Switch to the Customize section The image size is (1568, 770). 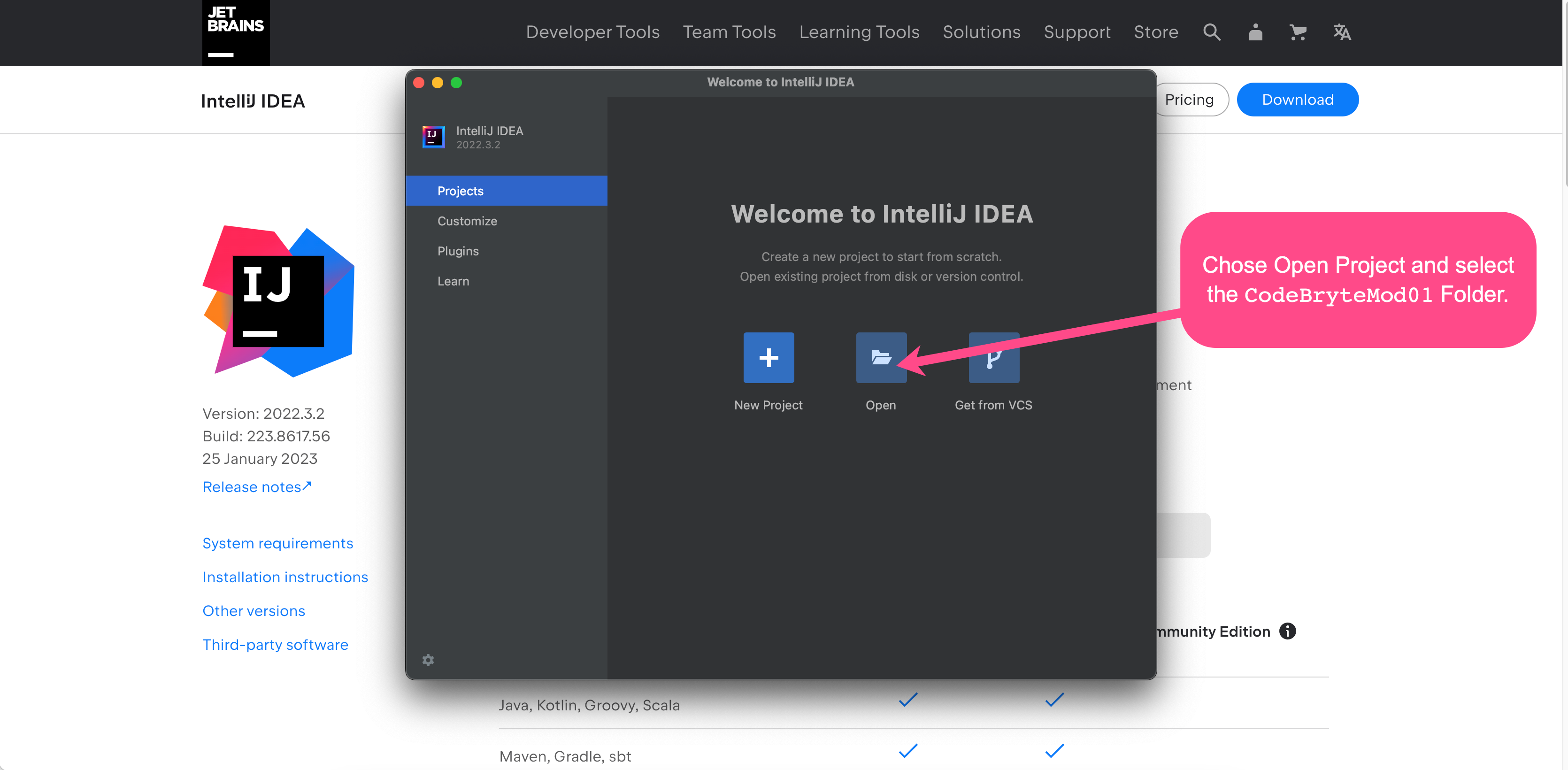(x=467, y=221)
